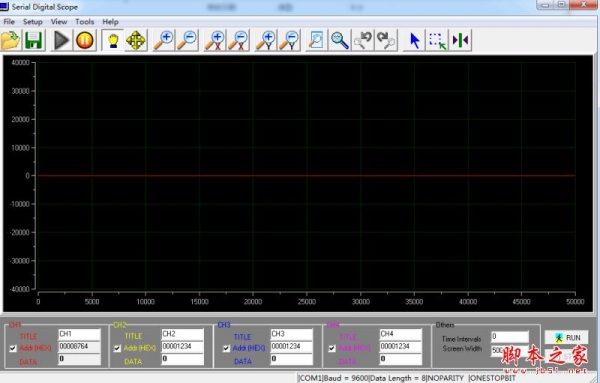Click the CH1 DATA value field
This screenshot has height=383, width=600.
point(79,359)
